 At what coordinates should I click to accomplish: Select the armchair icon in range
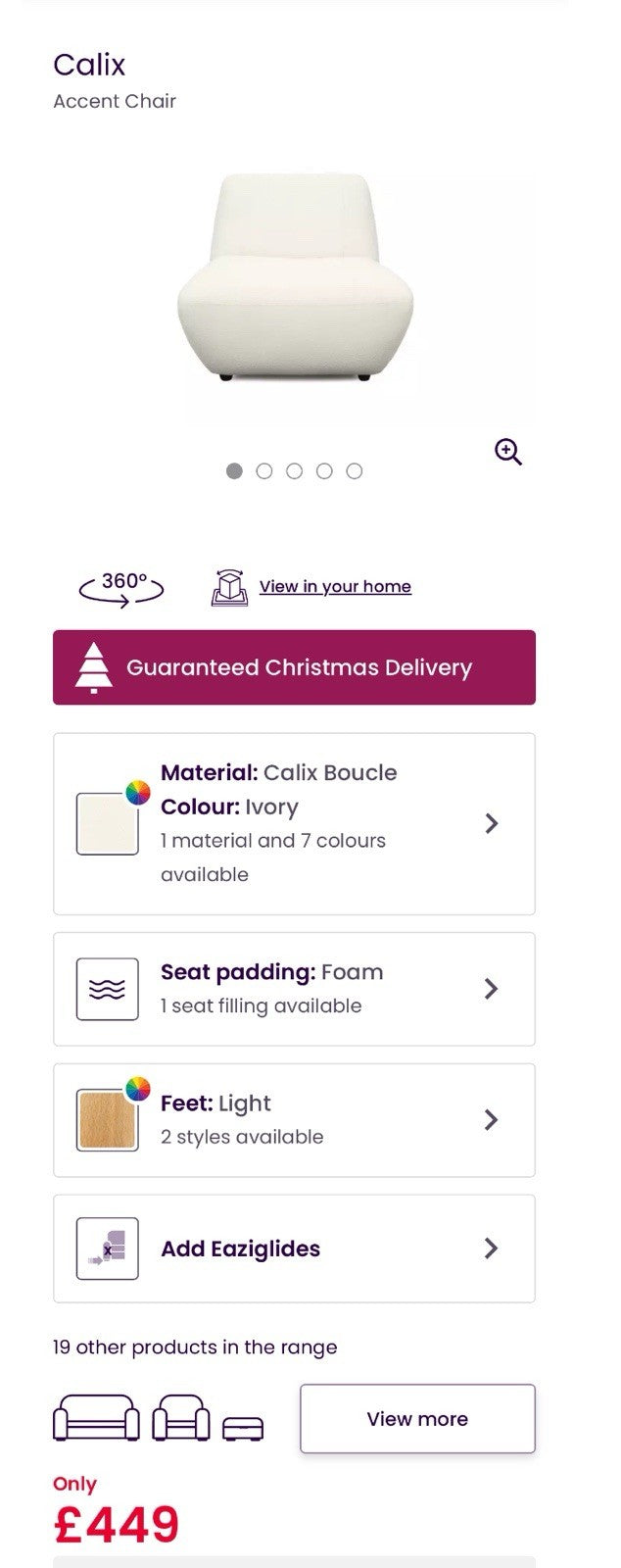point(181,1418)
